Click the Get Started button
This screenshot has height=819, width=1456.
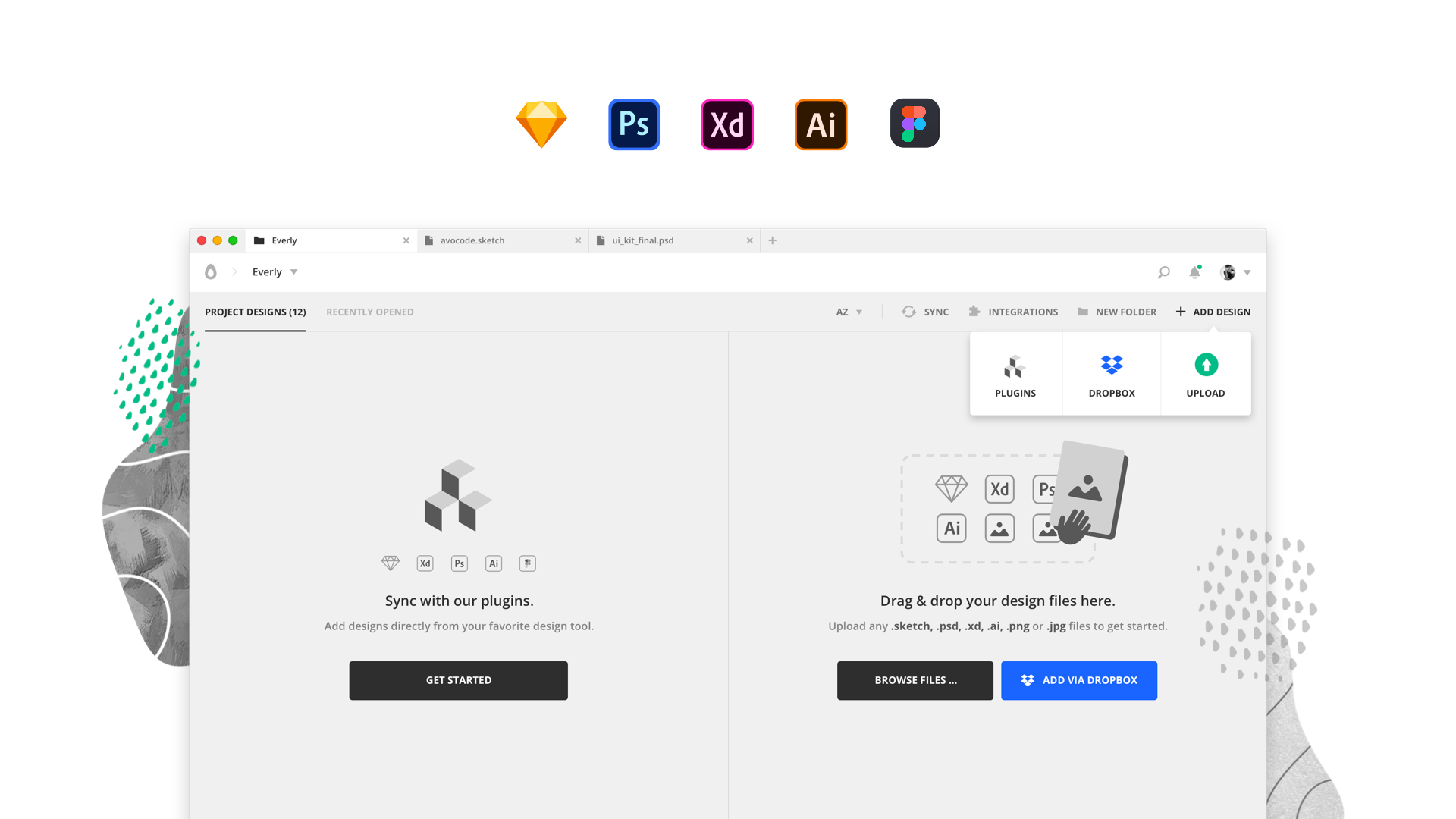point(459,680)
